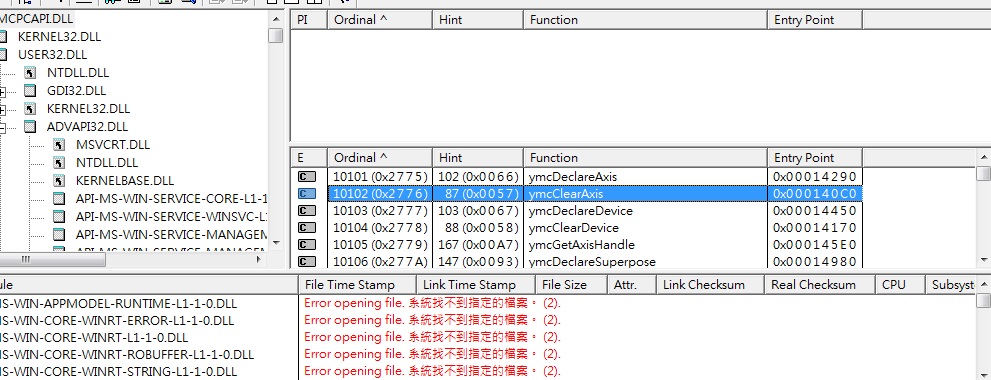
Task: Click down arrow of exports list scrollbar
Action: click(984, 259)
